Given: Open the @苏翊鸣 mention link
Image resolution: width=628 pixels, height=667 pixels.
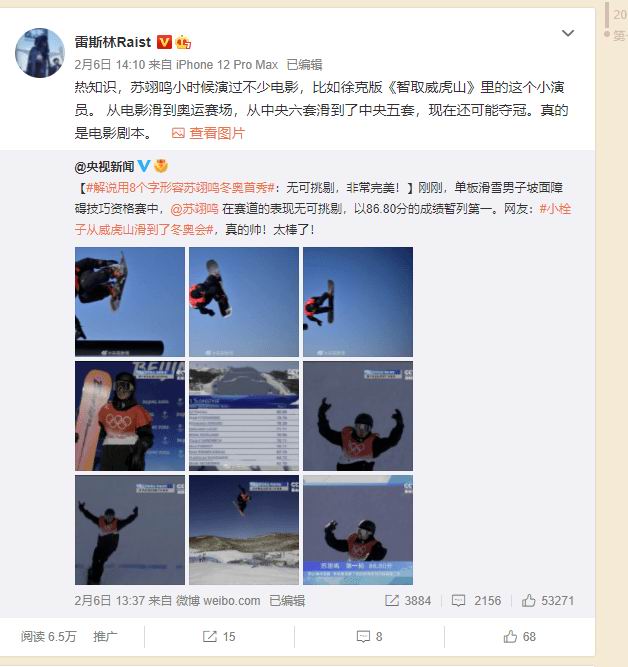Looking at the screenshot, I should (194, 209).
